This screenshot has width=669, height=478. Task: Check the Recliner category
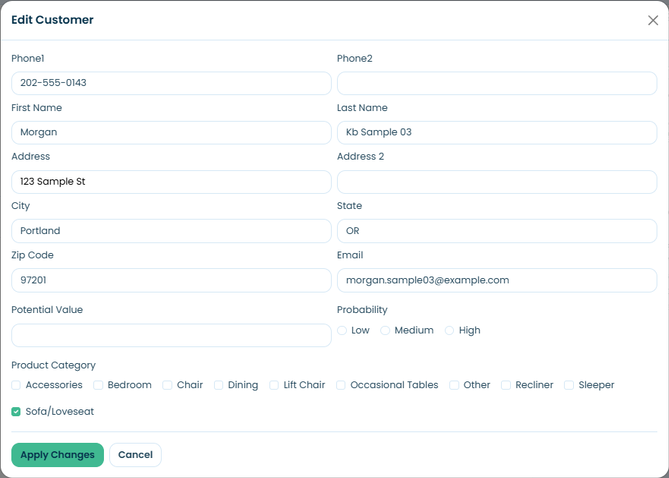[x=506, y=385]
